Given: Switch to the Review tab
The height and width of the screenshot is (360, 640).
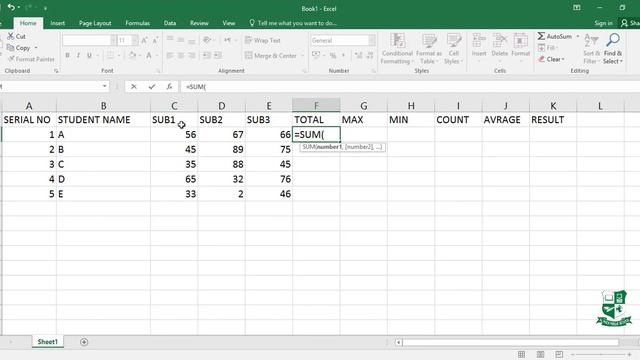Looking at the screenshot, I should [199, 23].
